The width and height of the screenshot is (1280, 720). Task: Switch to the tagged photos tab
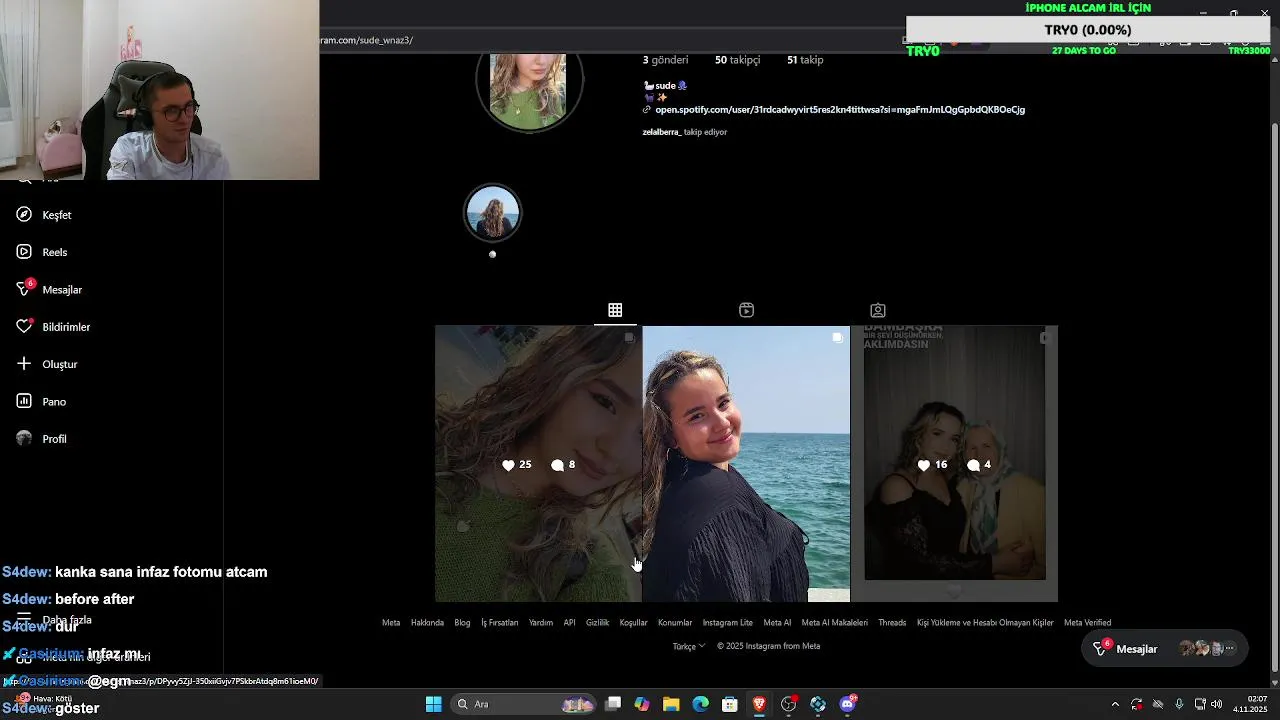tap(877, 310)
